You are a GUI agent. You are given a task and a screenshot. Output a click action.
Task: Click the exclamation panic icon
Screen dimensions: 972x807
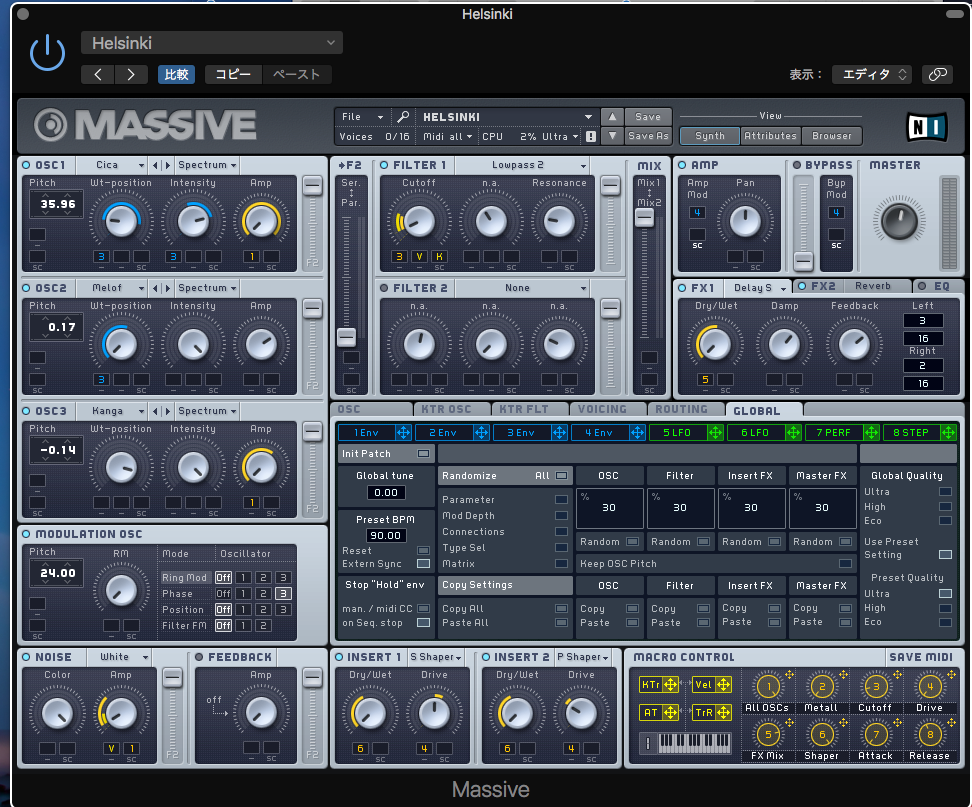[591, 136]
